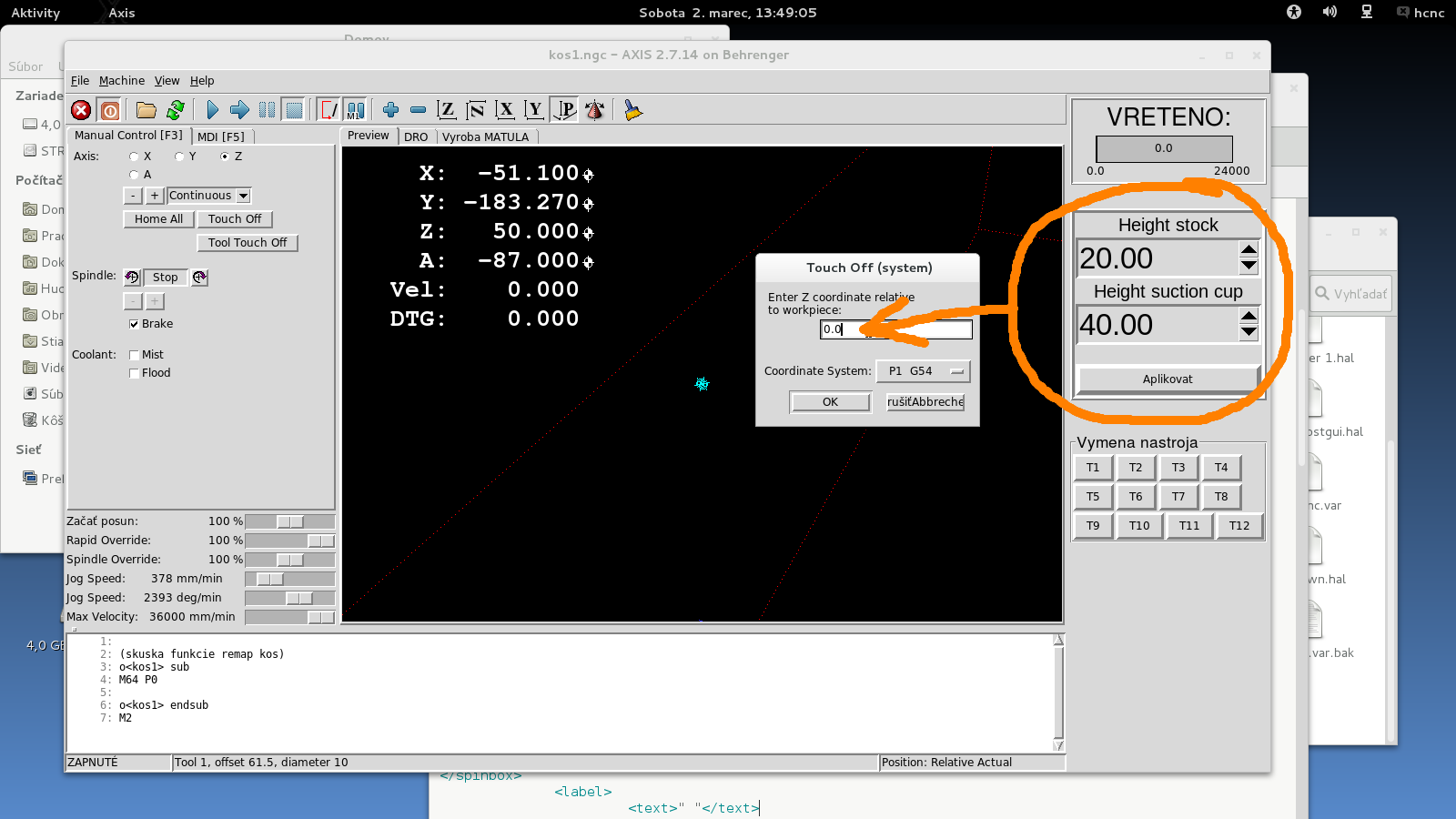Click the Začať posun override slider

290,521
